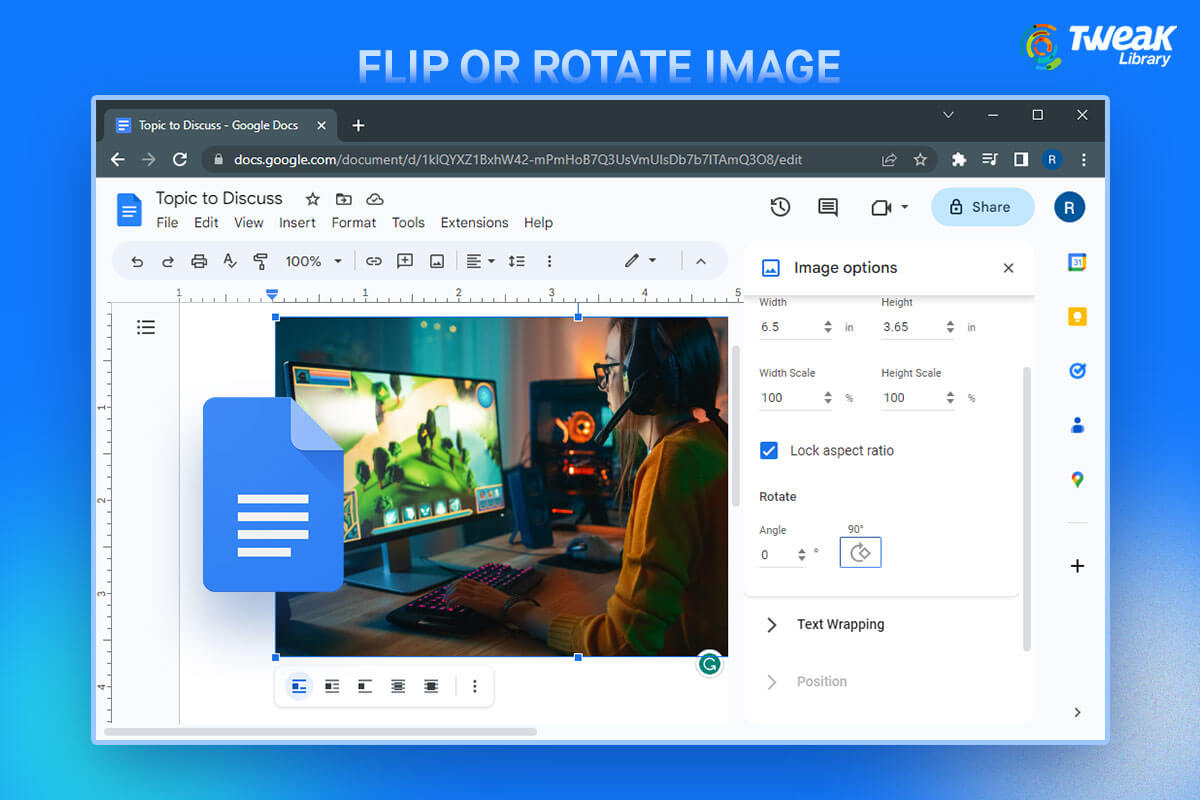Screen dimensions: 1200x800
Task: Open Google Keep in side panel
Action: click(x=1077, y=317)
